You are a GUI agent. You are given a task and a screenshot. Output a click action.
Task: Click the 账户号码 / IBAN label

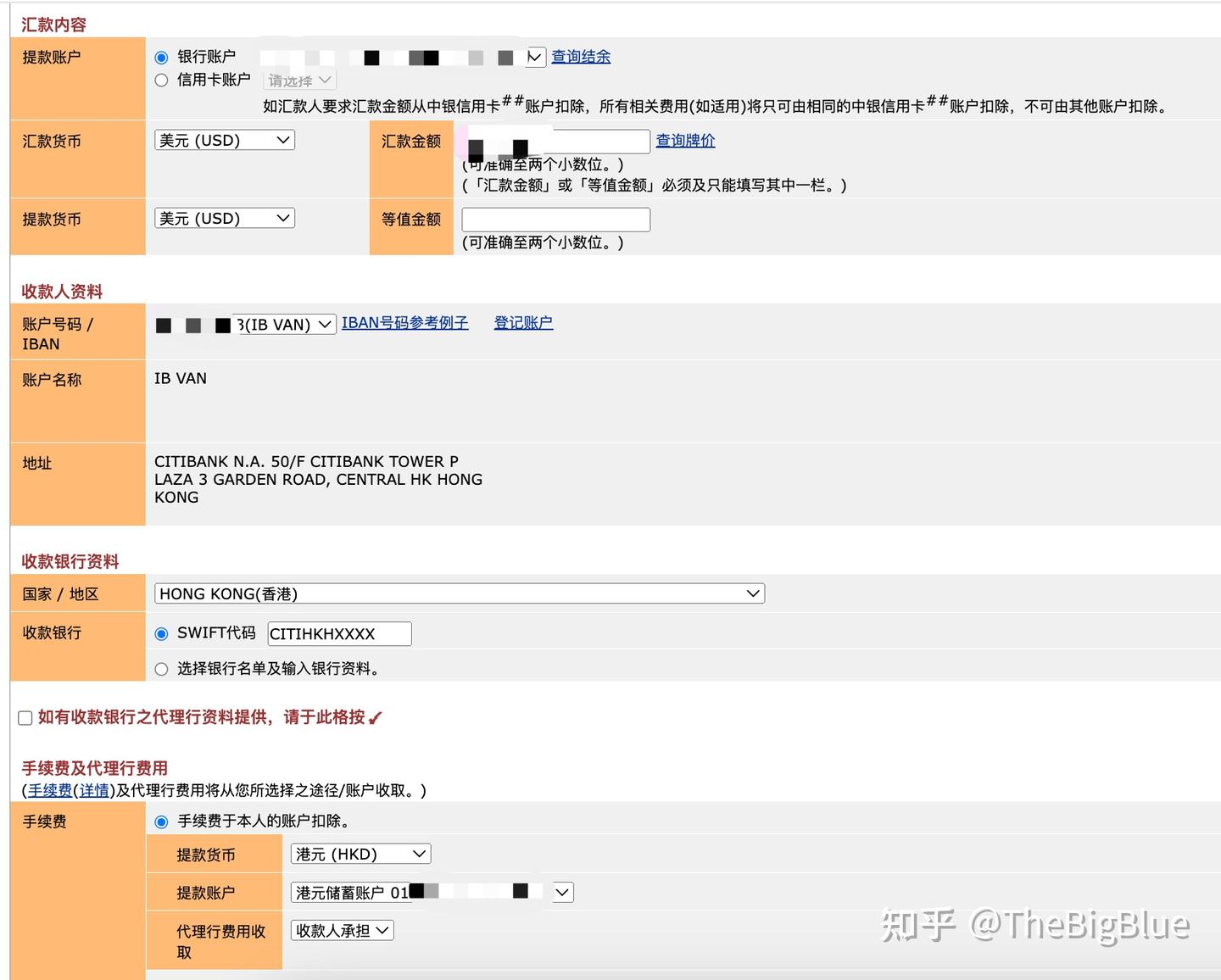point(58,334)
